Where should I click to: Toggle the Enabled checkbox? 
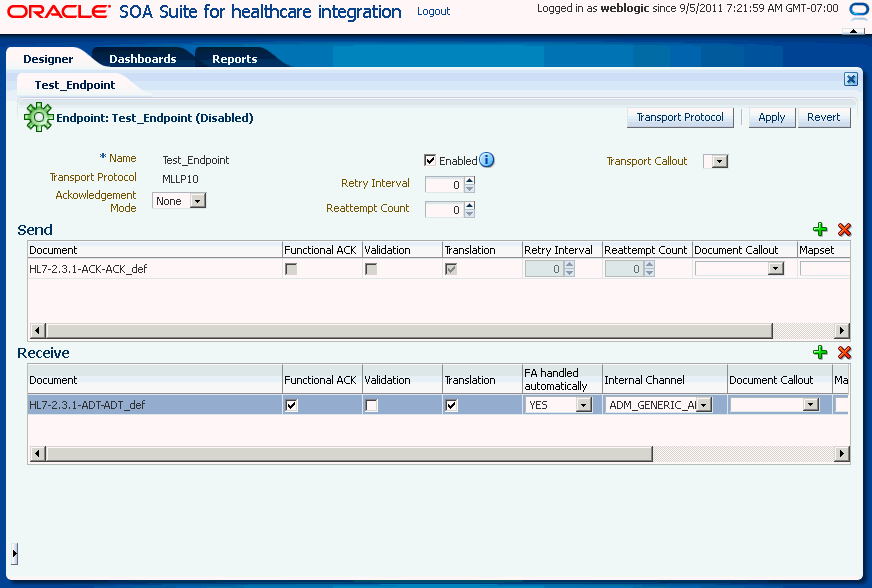pos(430,160)
